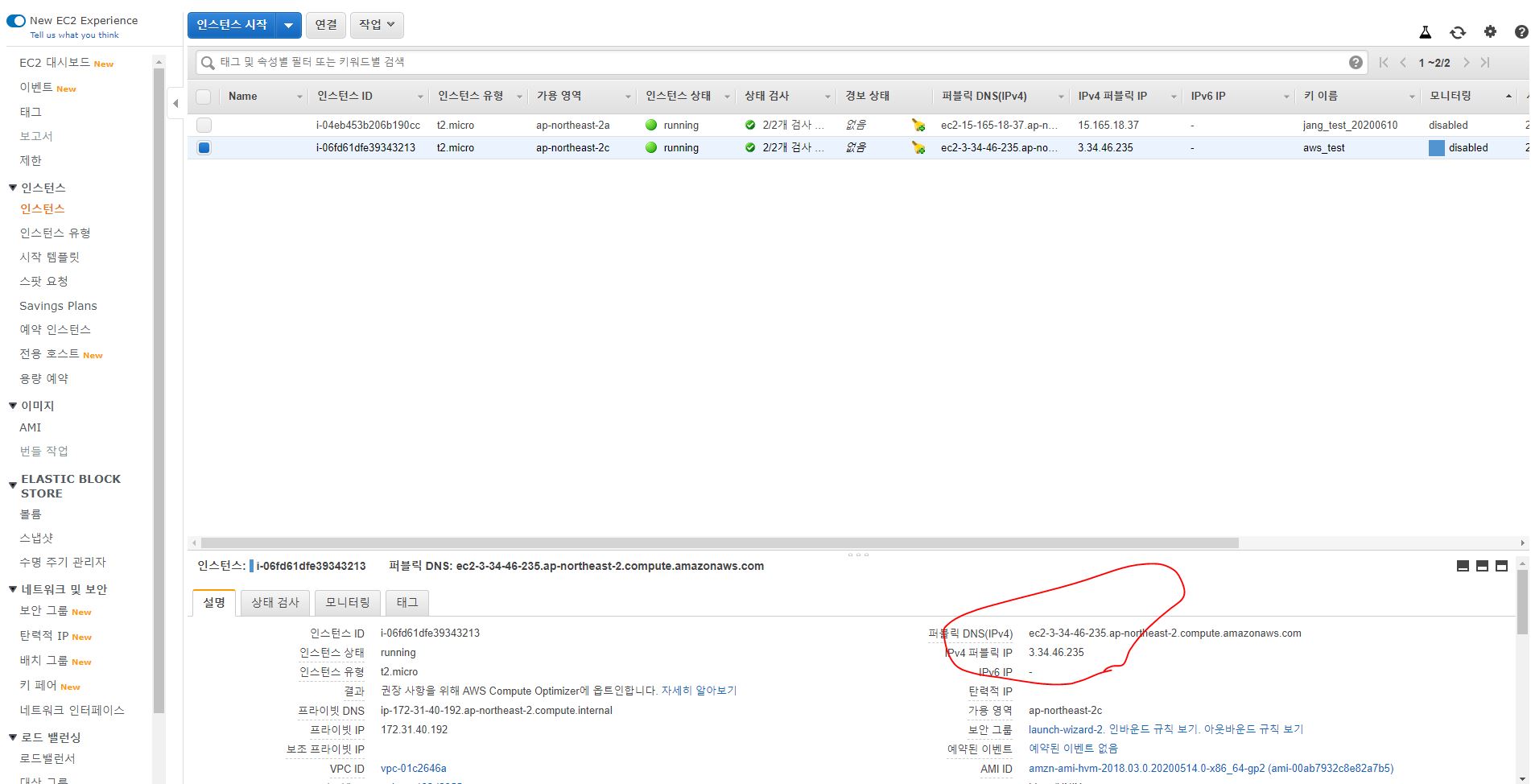The width and height of the screenshot is (1531, 784).
Task: Open Savings Plans in sidebar
Action: (58, 306)
